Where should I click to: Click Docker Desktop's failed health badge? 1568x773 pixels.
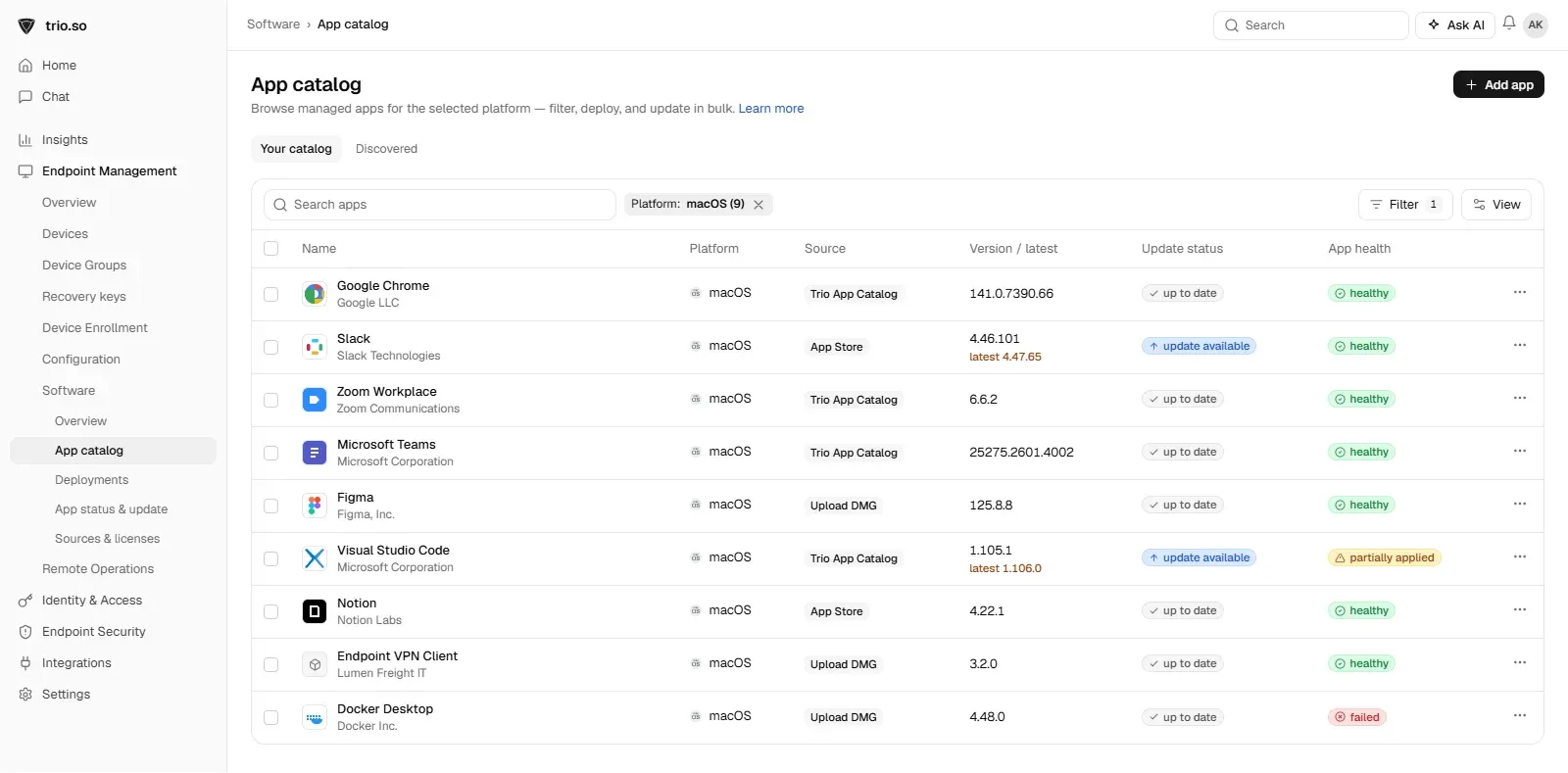(1357, 717)
